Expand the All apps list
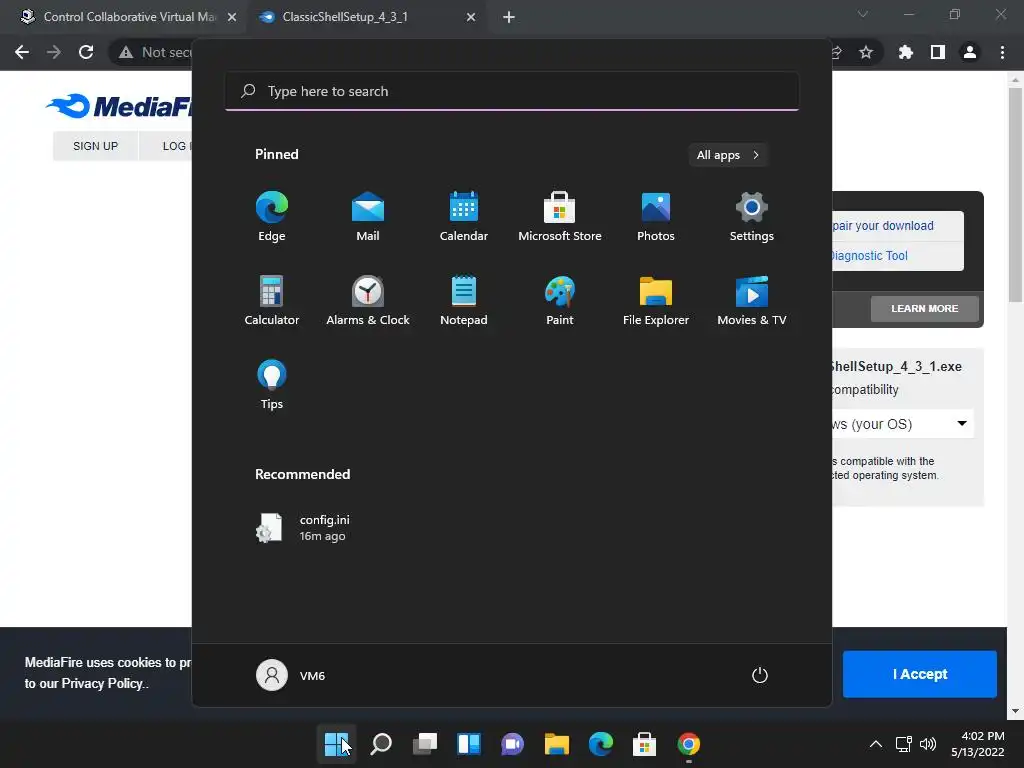Image resolution: width=1024 pixels, height=768 pixels. pyautogui.click(x=728, y=155)
